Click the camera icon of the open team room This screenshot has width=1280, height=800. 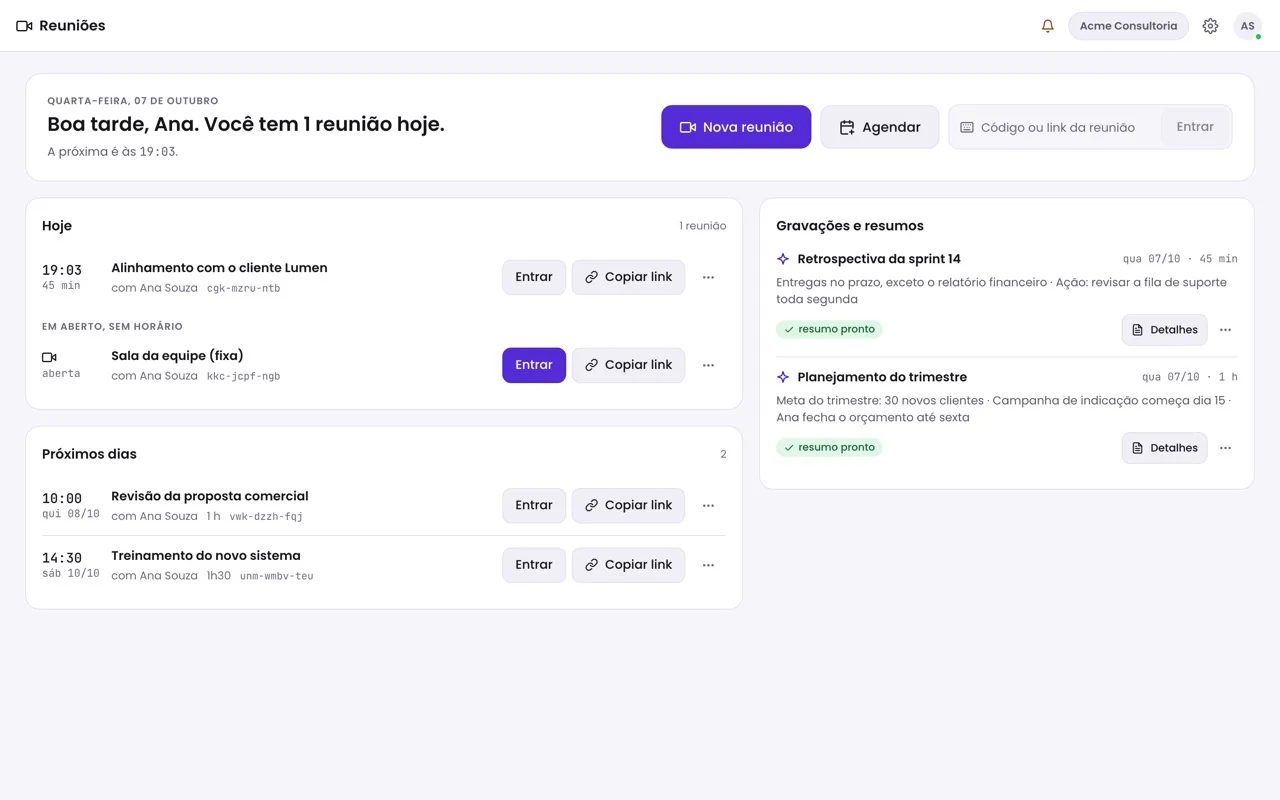coord(49,357)
